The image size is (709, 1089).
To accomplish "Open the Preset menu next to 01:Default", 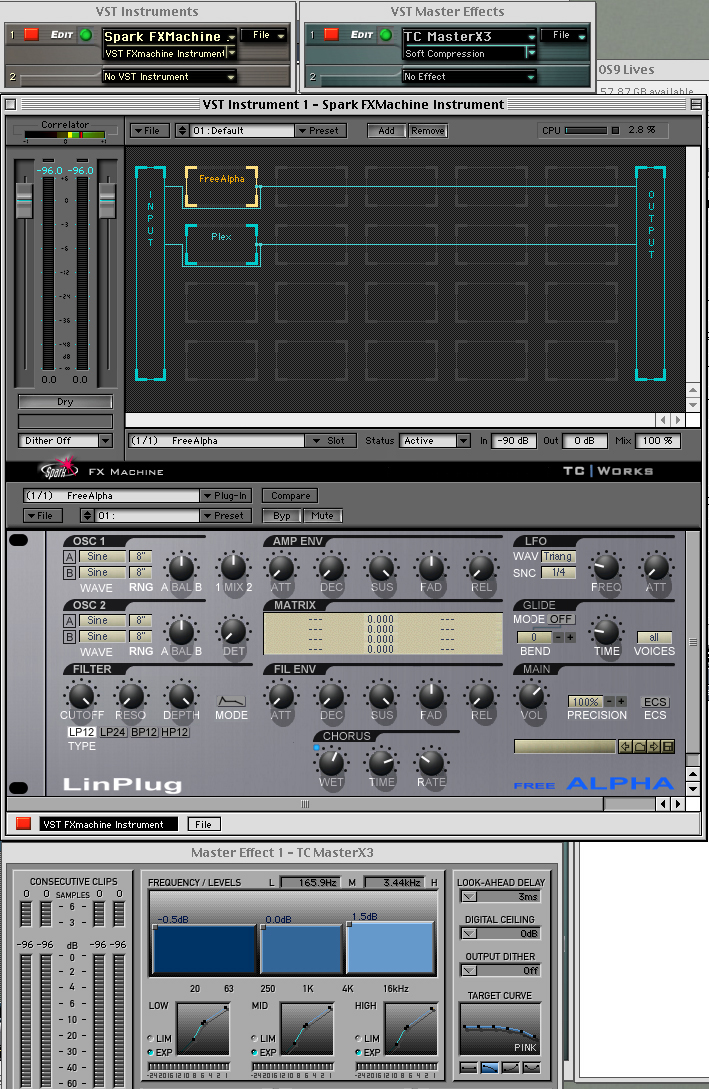I will (321, 131).
